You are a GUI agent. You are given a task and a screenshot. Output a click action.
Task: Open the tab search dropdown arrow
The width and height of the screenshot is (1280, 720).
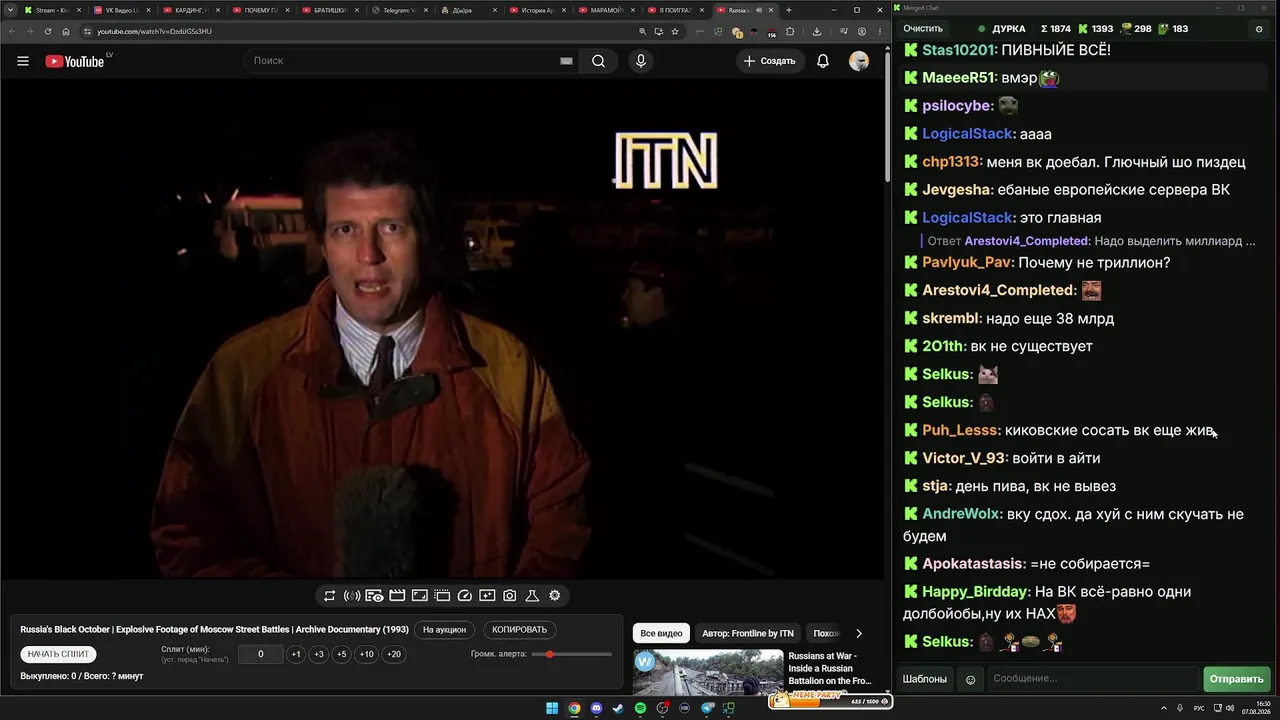(10, 10)
